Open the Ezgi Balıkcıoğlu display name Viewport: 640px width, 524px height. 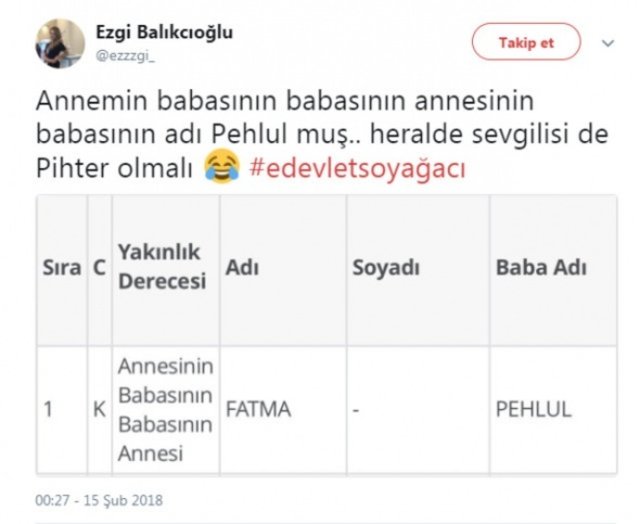click(164, 32)
